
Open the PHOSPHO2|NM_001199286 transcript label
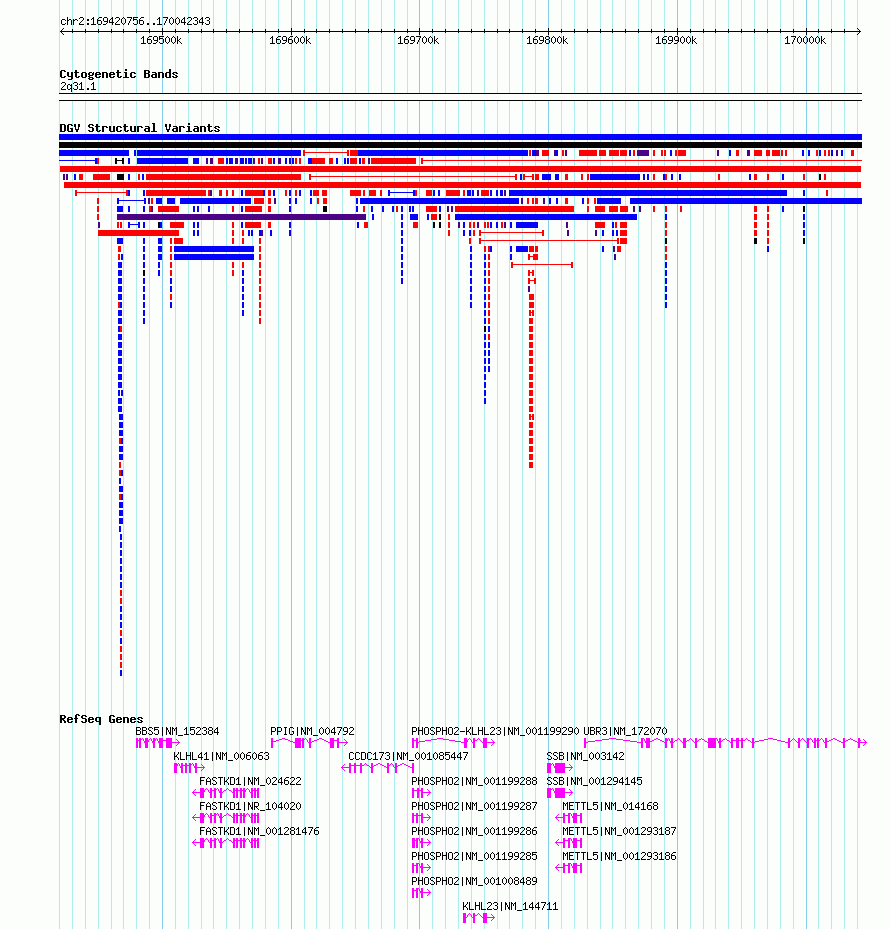tap(475, 831)
